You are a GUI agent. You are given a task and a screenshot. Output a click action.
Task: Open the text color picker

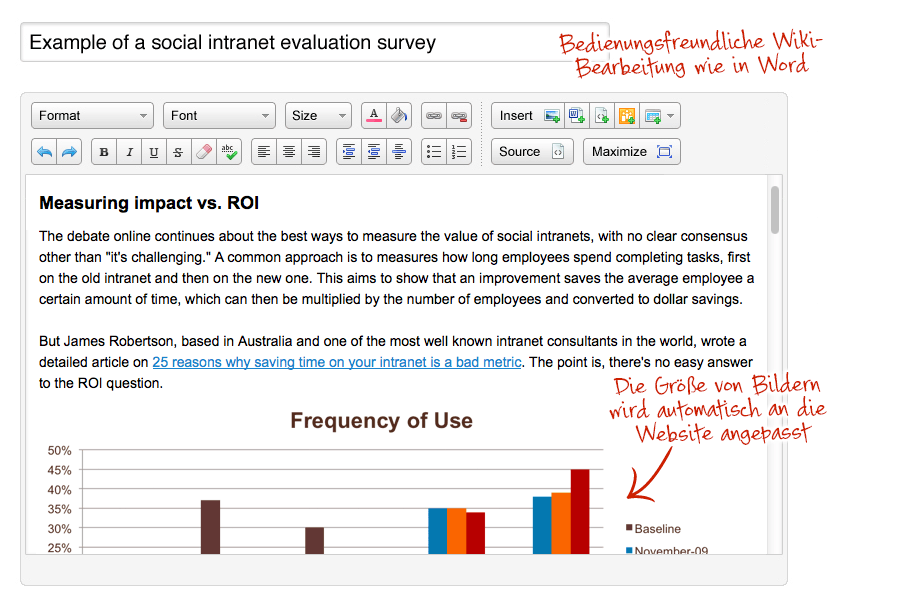(374, 116)
